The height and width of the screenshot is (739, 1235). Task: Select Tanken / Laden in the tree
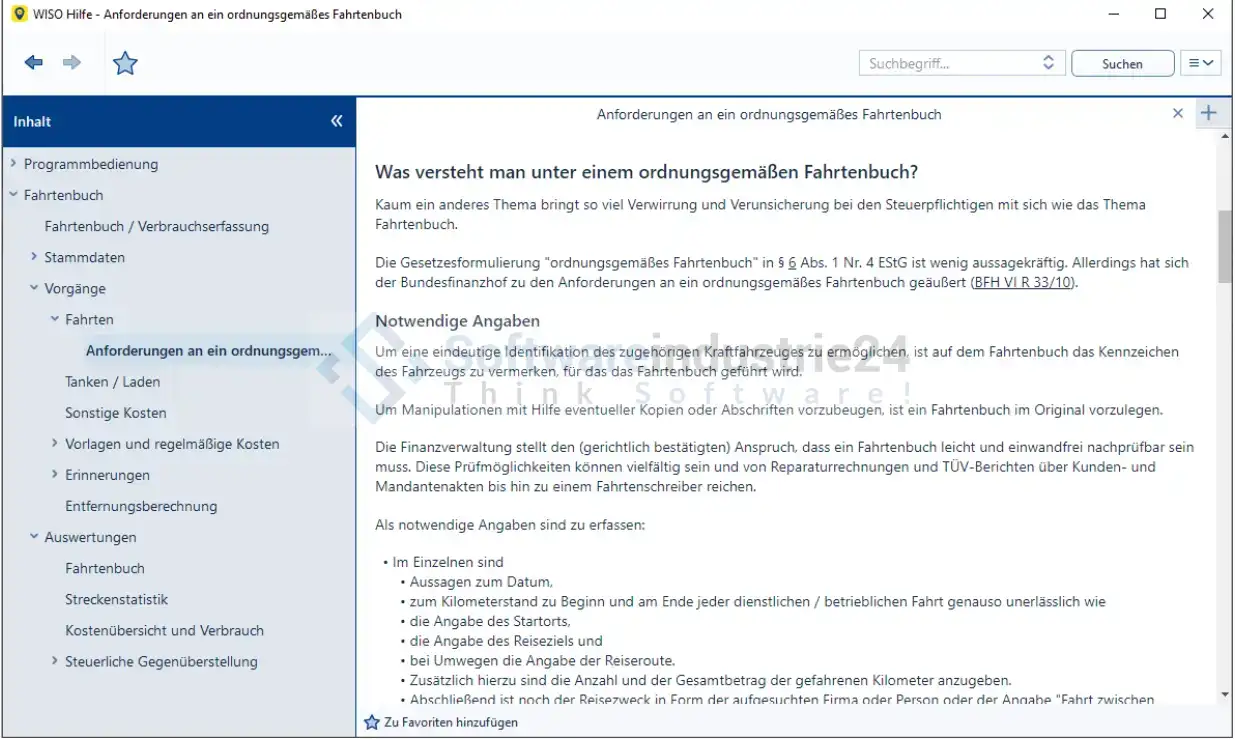tap(112, 382)
